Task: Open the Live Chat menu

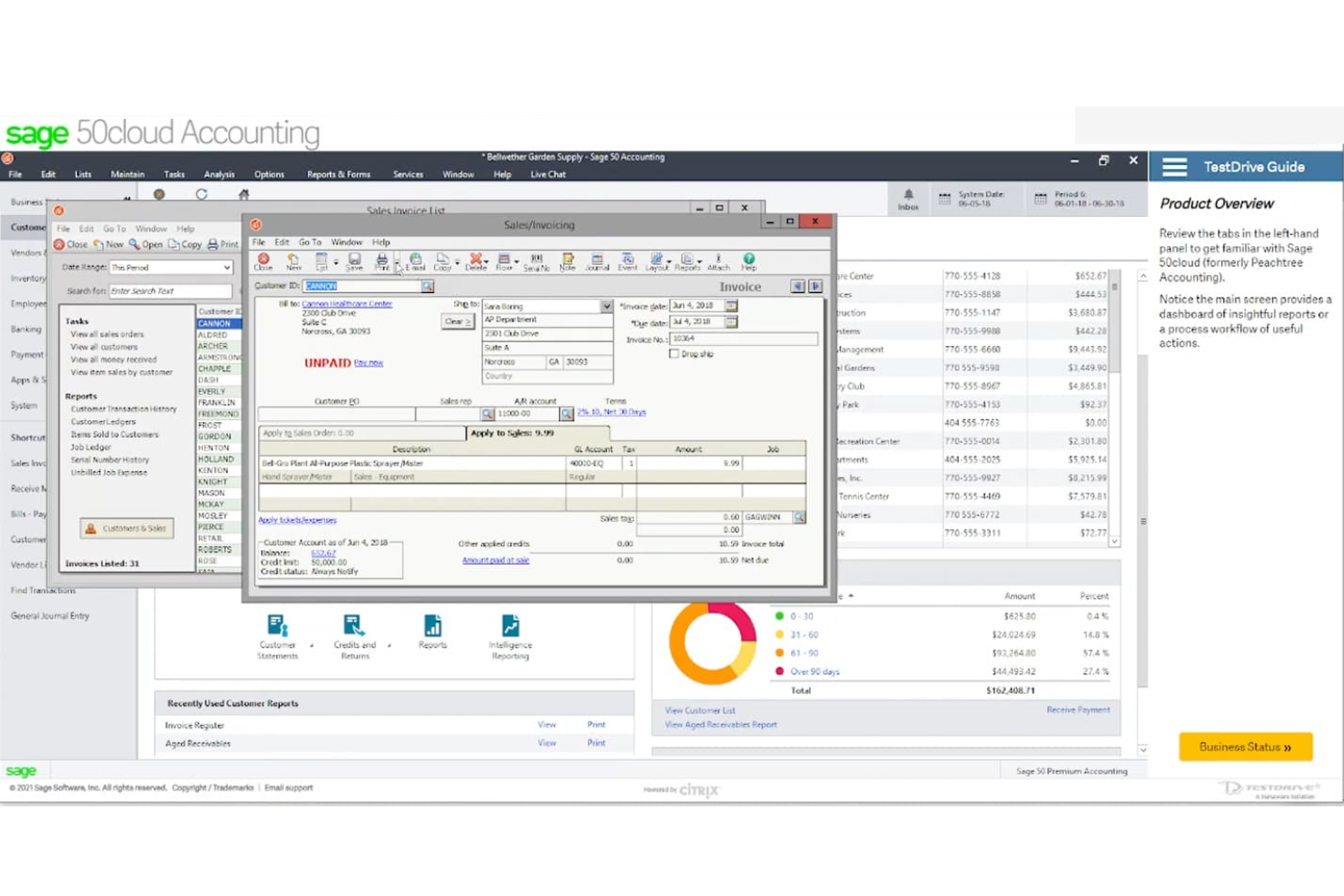Action: point(548,174)
